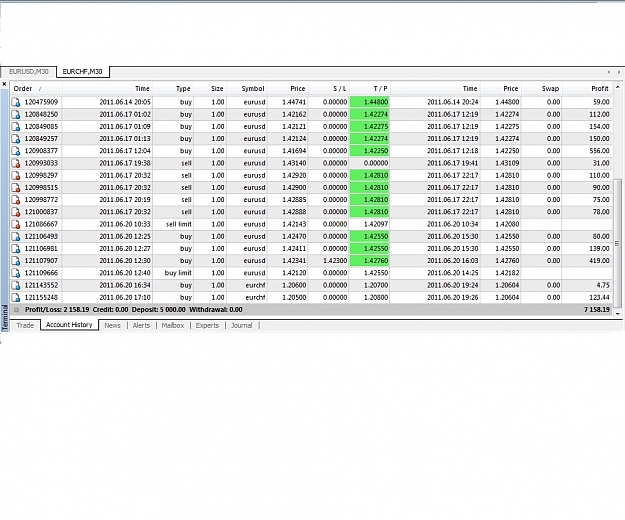Click the buy order icon for 121106493

[16, 237]
